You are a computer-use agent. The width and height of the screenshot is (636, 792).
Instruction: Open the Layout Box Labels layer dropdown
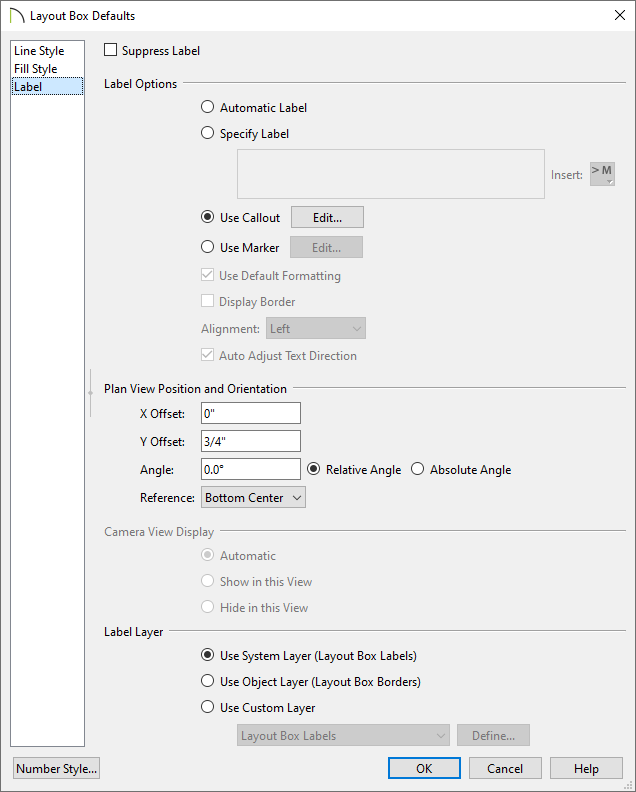pos(343,735)
